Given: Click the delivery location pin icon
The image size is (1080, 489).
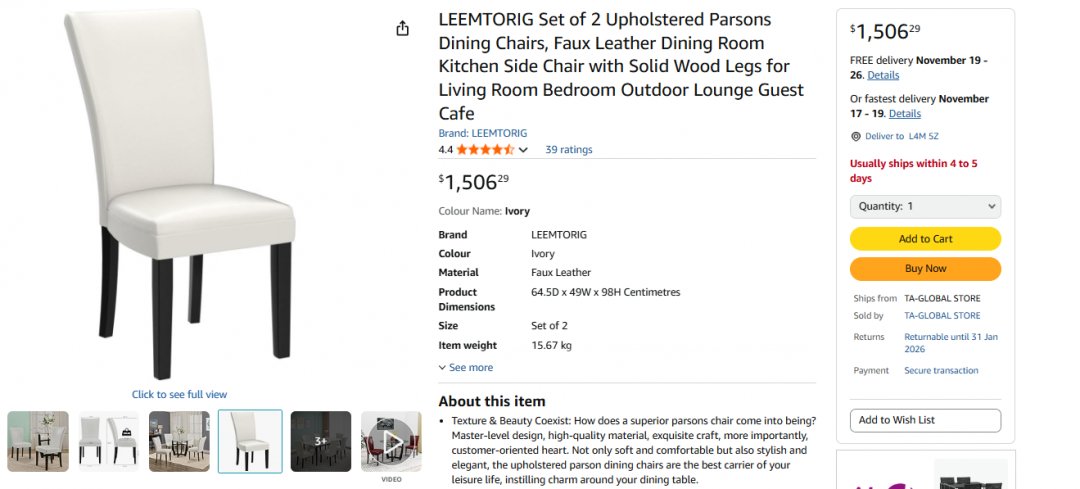Looking at the screenshot, I should tap(855, 136).
